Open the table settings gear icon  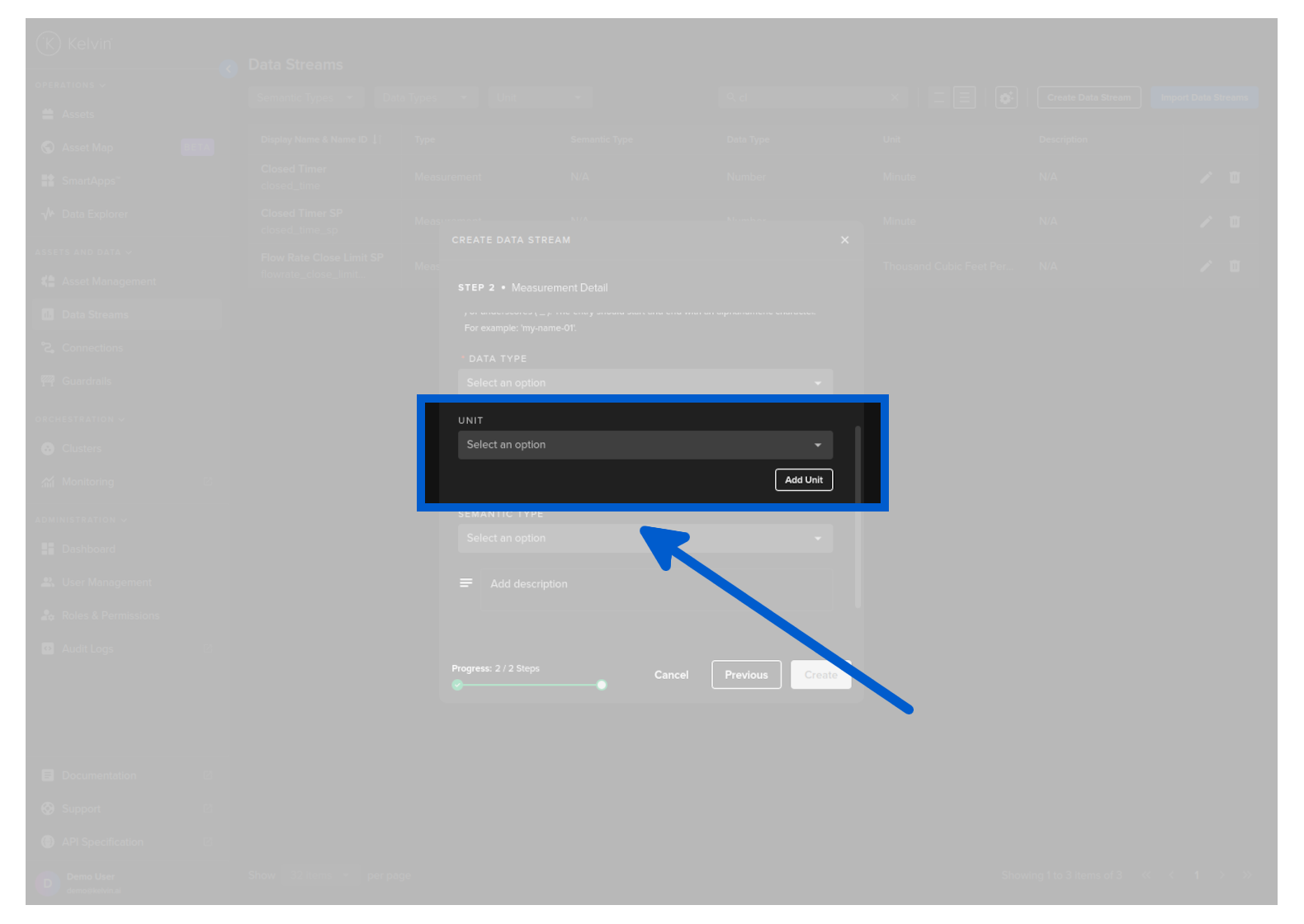tap(1006, 97)
